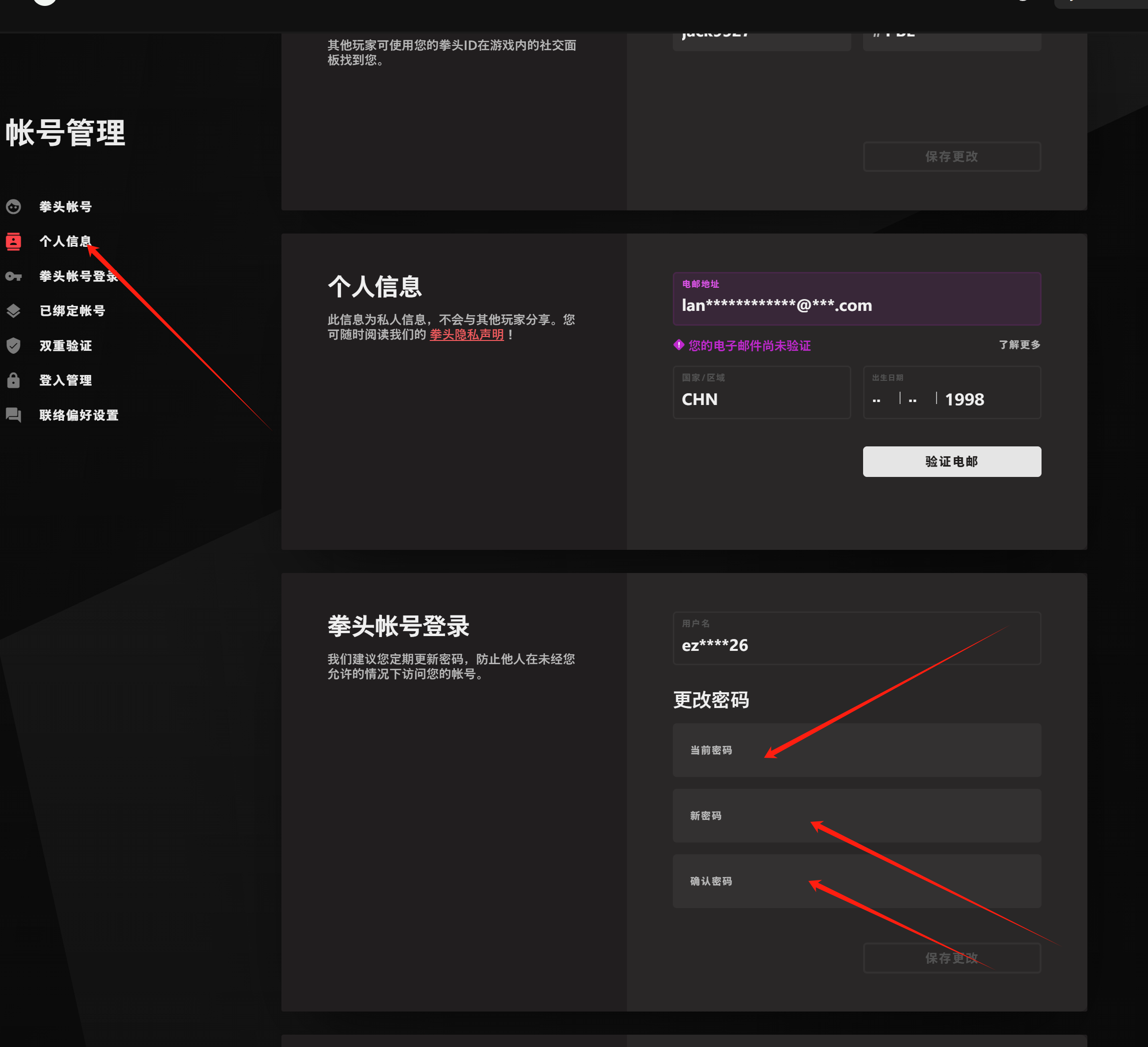This screenshot has width=1148, height=1047.
Task: Click the Riot account face icon in sidebar
Action: (x=14, y=206)
